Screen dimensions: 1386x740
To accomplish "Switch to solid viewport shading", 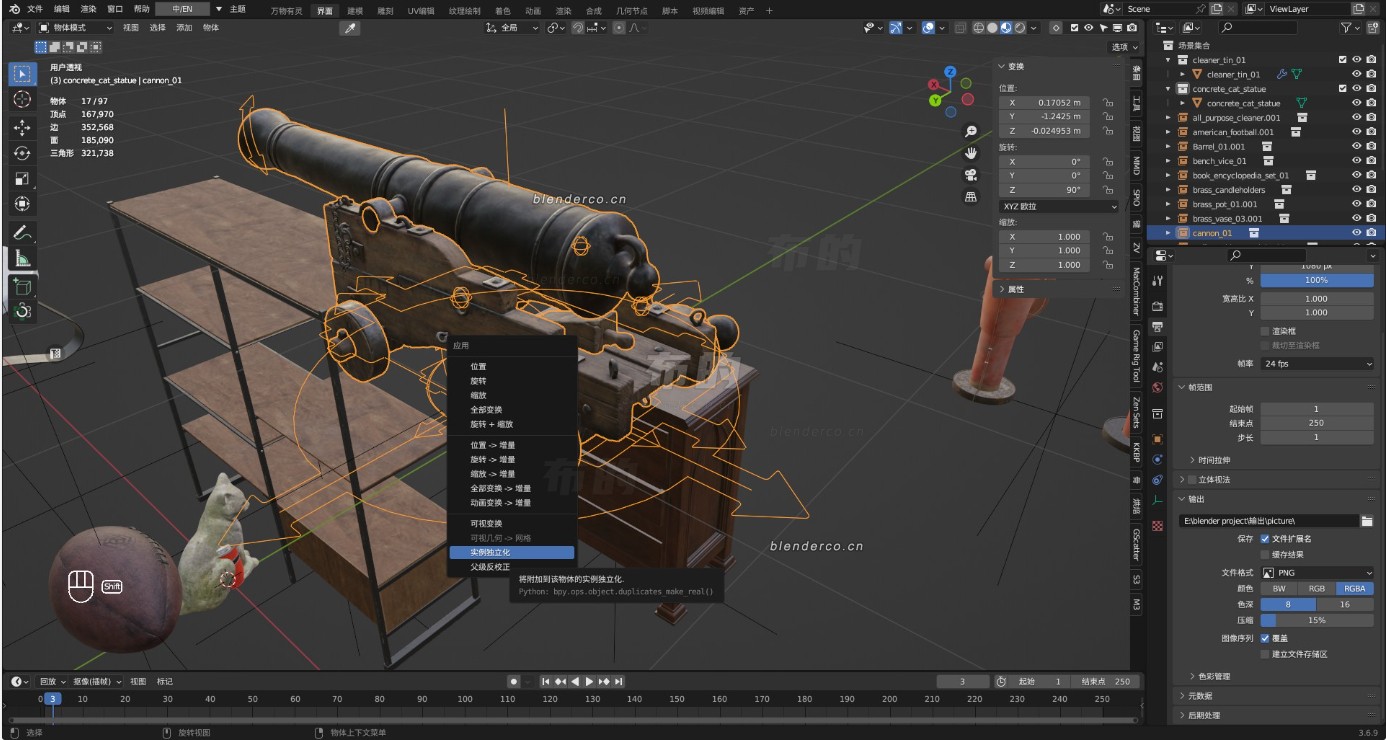I will coord(992,28).
